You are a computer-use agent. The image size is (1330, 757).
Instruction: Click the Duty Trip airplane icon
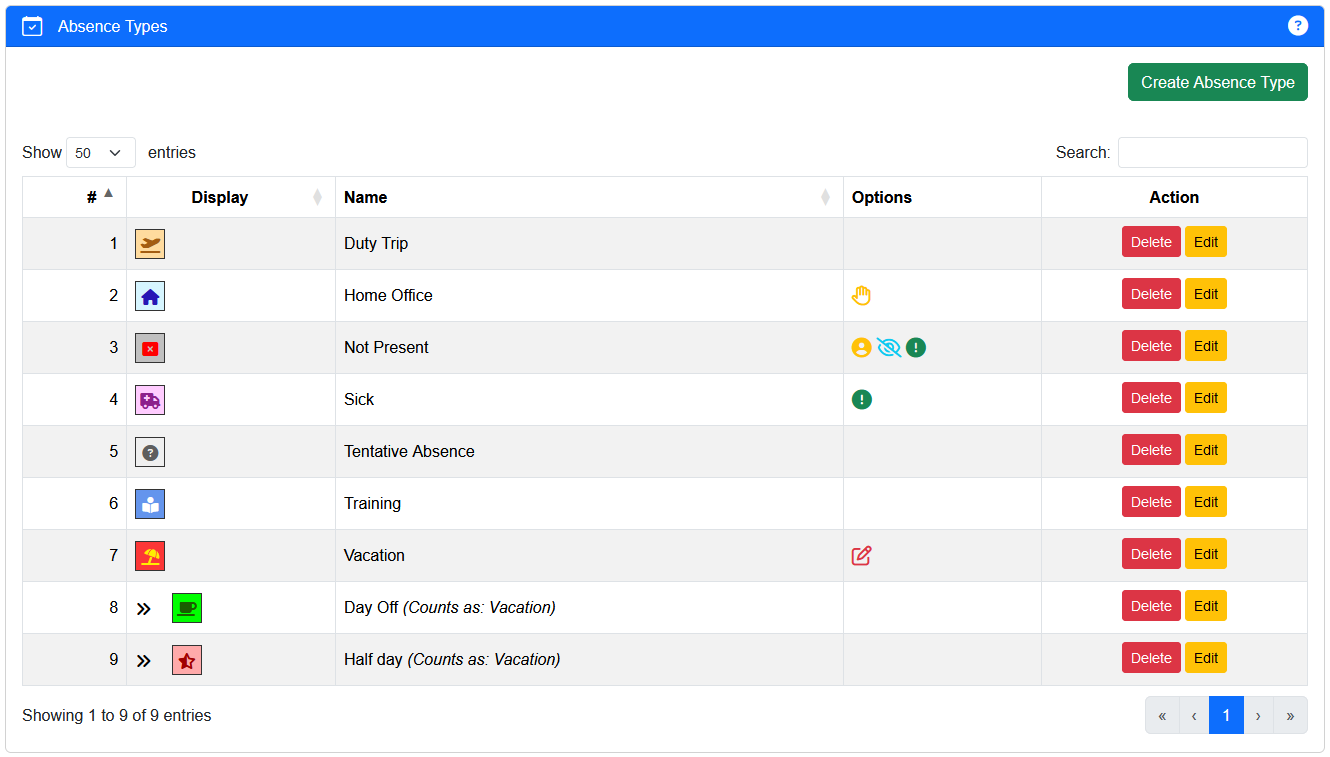click(x=150, y=244)
